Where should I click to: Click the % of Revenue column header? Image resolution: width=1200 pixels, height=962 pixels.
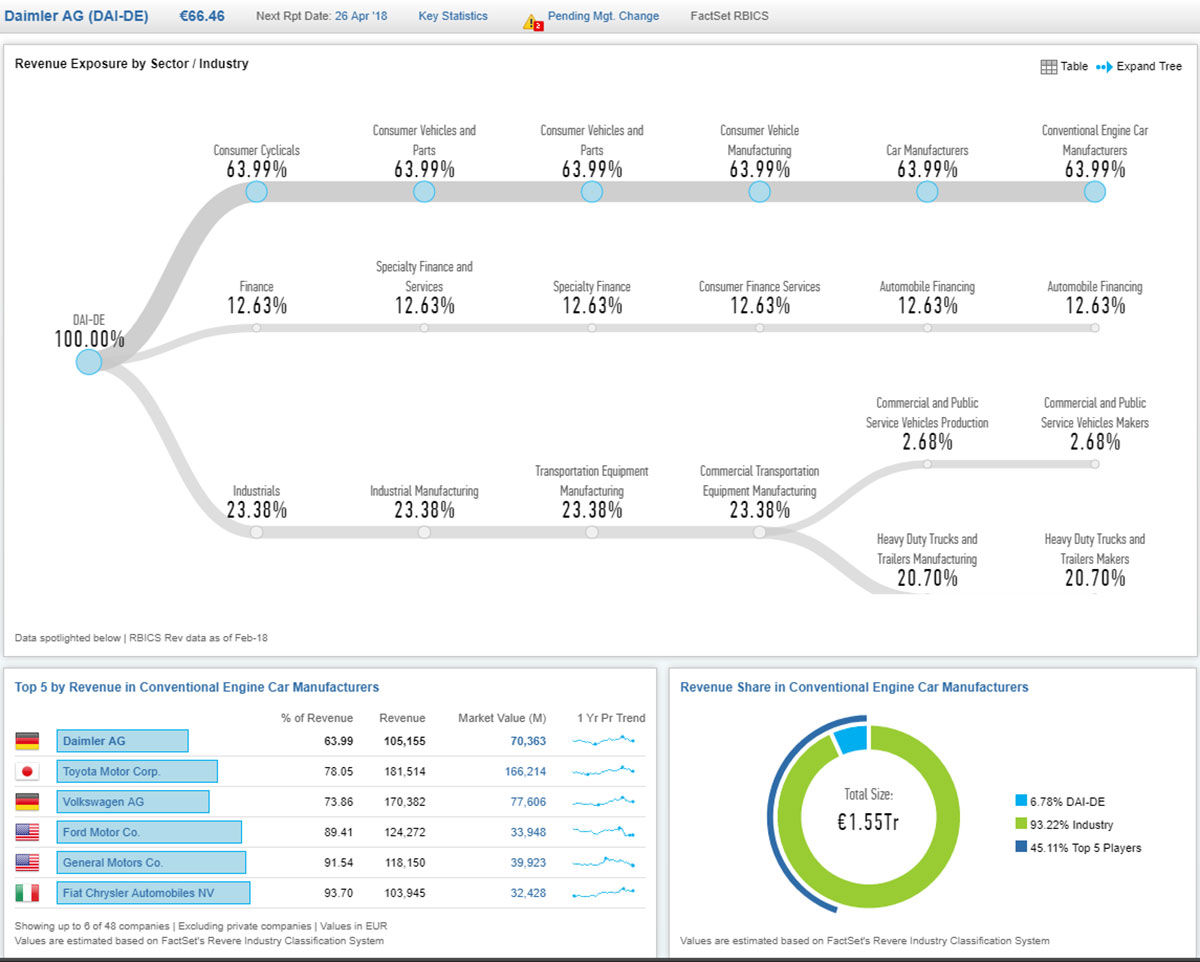pos(317,718)
